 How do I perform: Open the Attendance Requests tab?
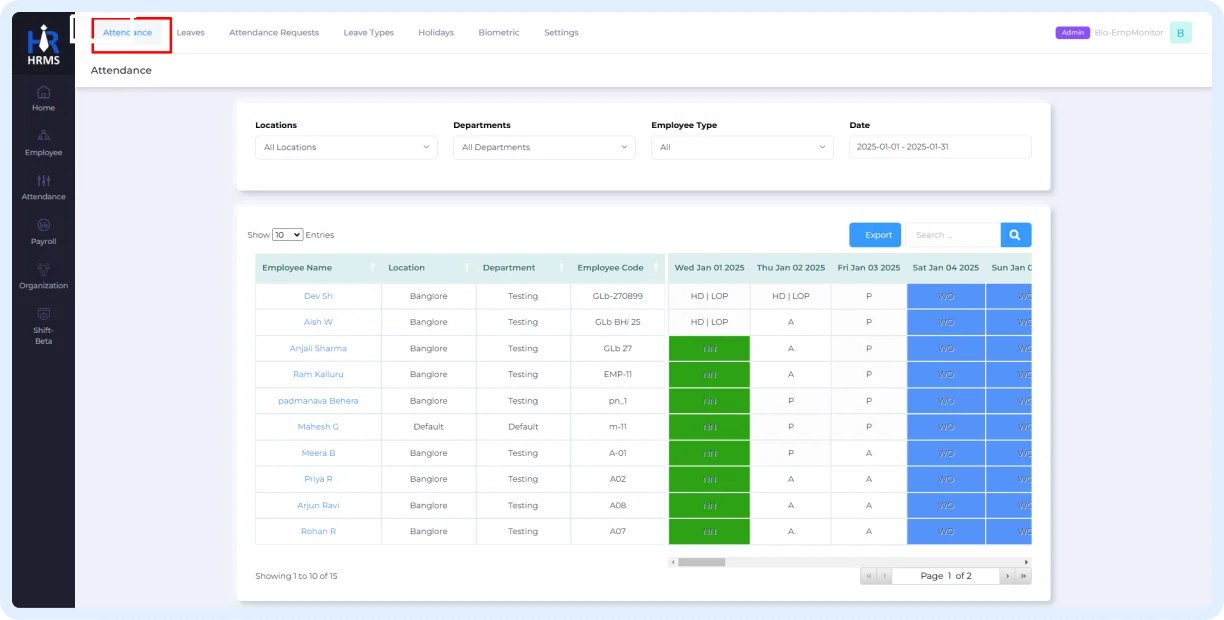(x=274, y=33)
